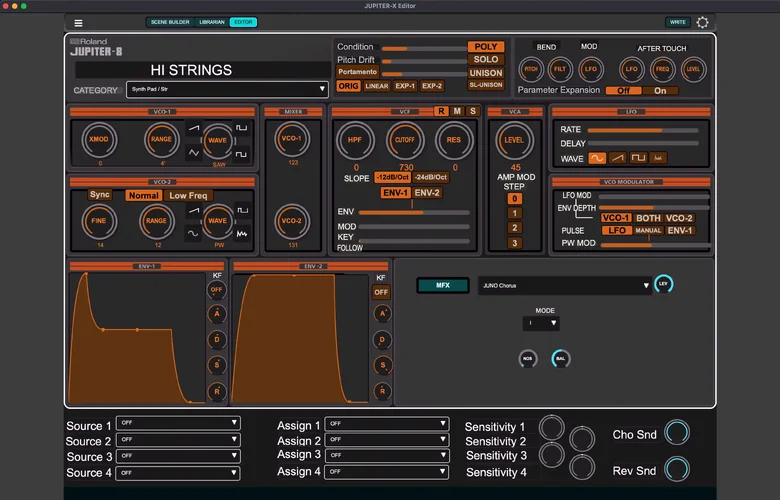
Task: Select the LFO random wave icon
Action: pyautogui.click(x=658, y=158)
